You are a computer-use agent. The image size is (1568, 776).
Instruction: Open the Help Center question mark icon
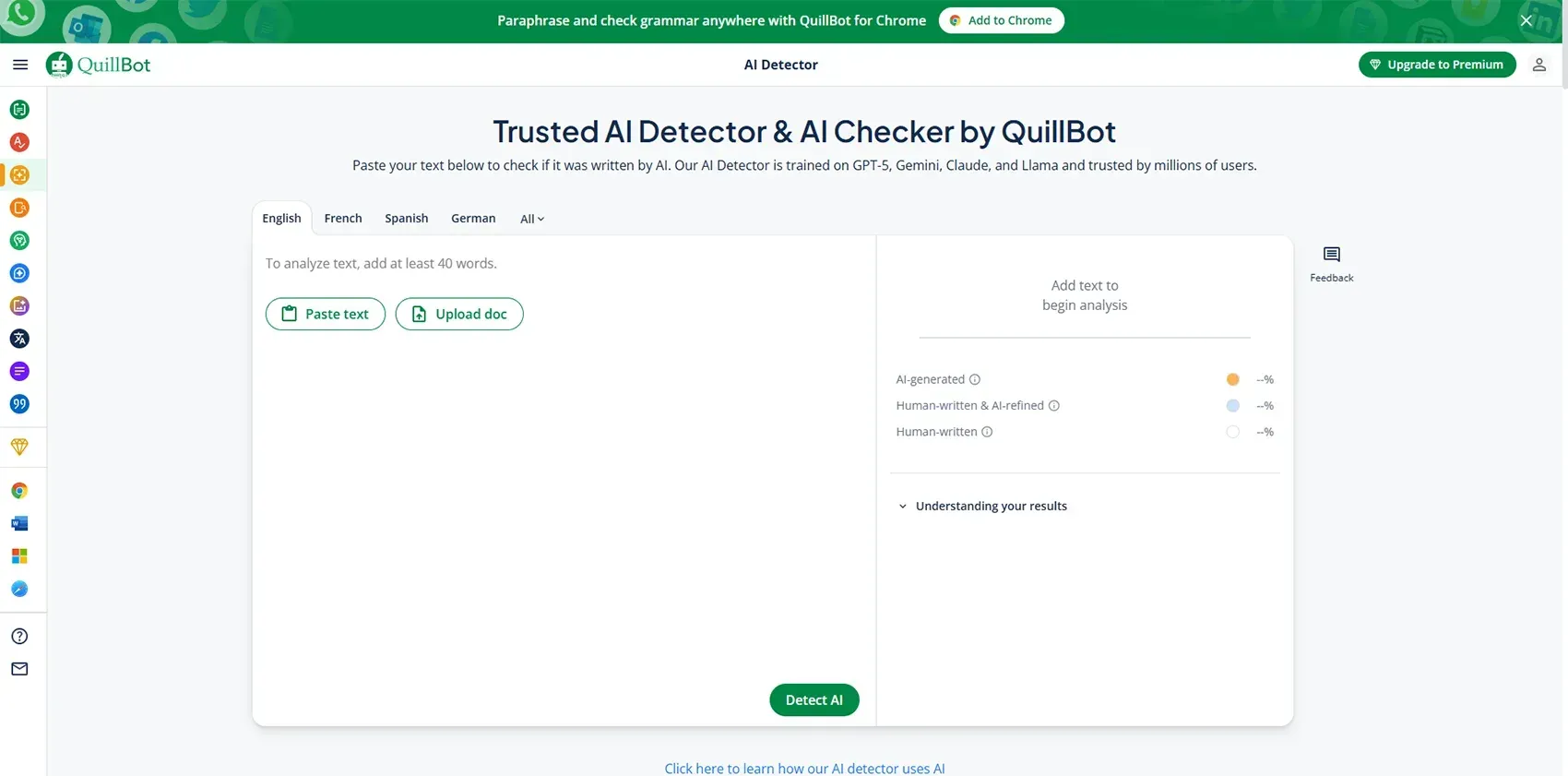(x=19, y=637)
